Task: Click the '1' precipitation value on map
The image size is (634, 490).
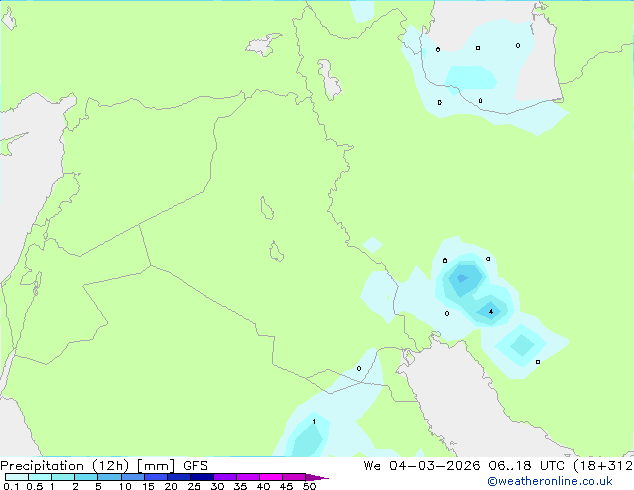Action: pyautogui.click(x=314, y=422)
